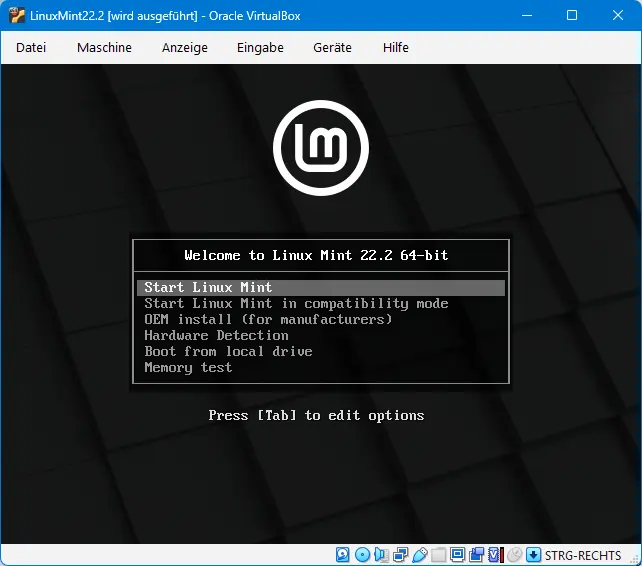This screenshot has width=642, height=566.
Task: Click the optical disc status icon
Action: pos(362,555)
